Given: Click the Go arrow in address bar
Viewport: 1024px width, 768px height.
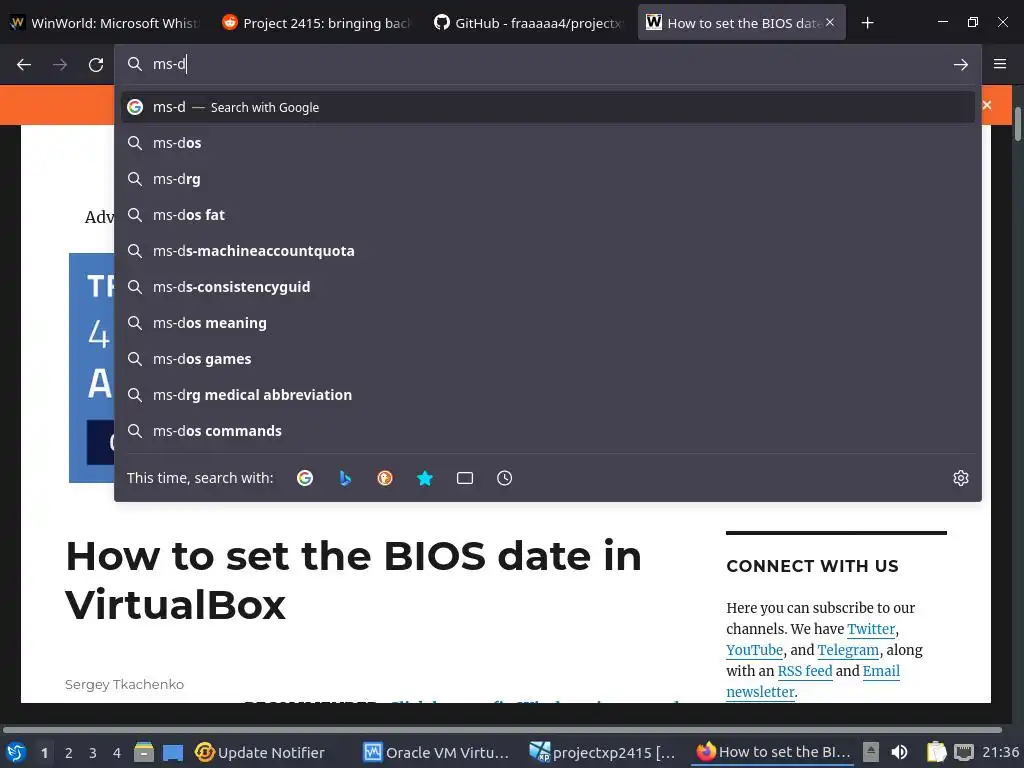Looking at the screenshot, I should point(961,64).
